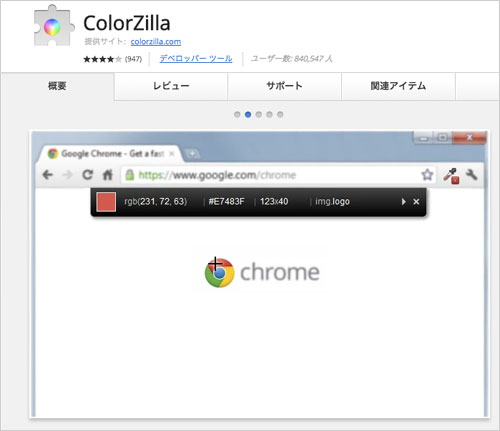
Task: Select the third screenshot carousel dot
Action: [x=259, y=114]
